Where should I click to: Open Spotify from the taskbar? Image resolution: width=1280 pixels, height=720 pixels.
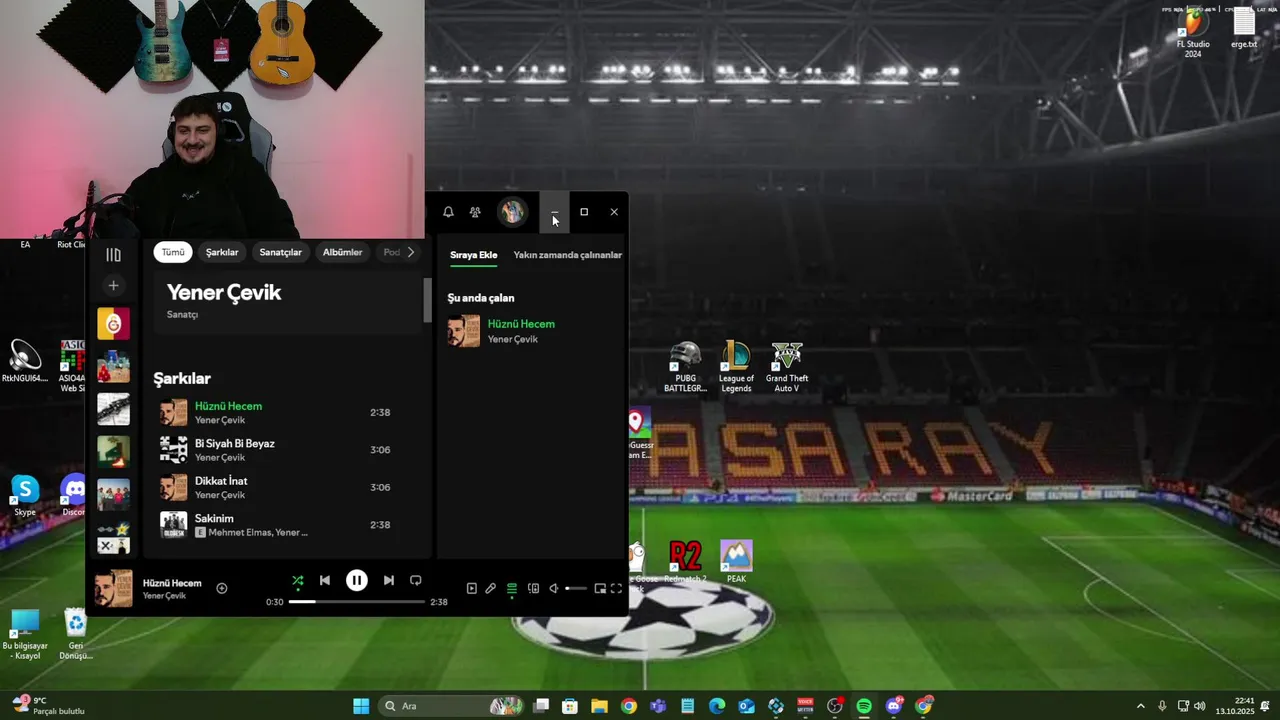coord(864,706)
